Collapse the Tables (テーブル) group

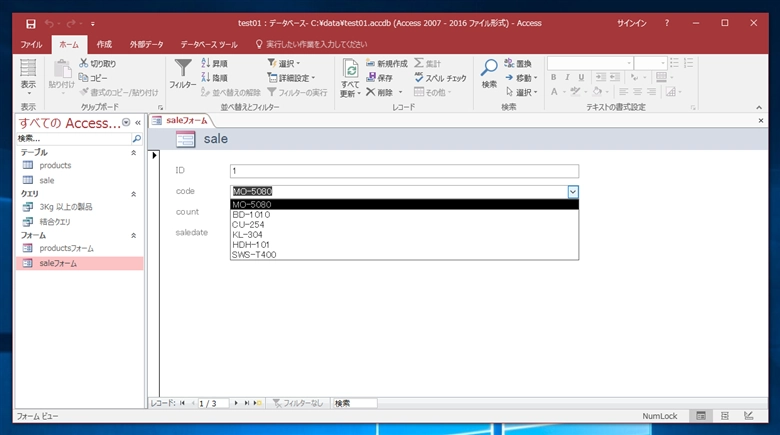click(x=133, y=153)
